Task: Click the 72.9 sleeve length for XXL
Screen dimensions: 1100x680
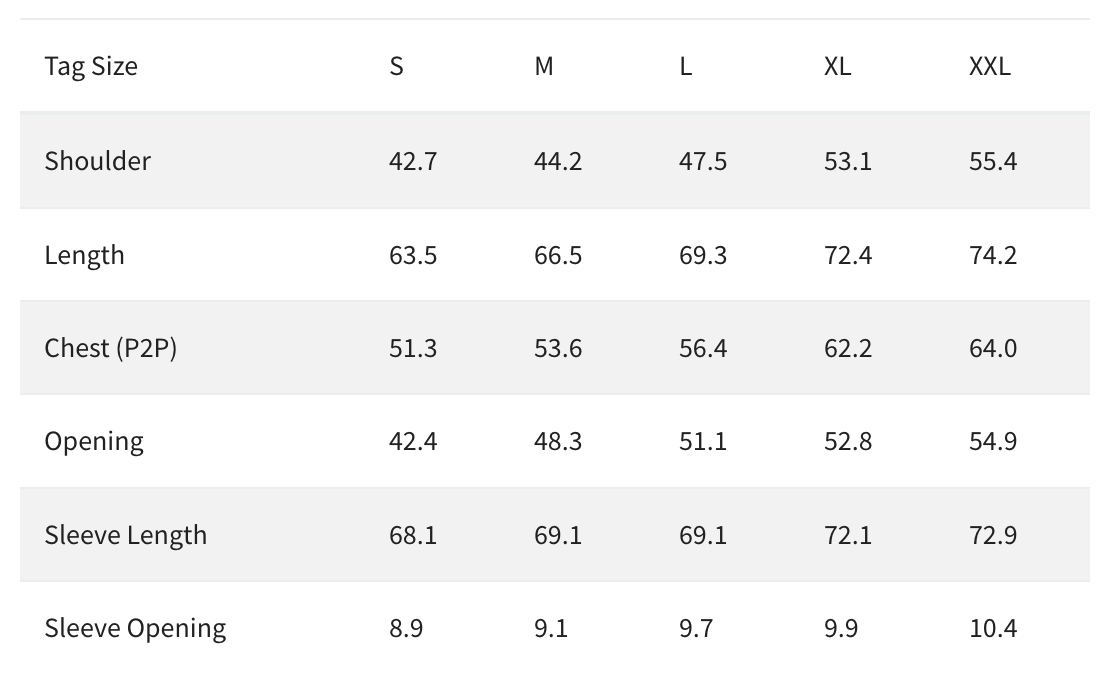Action: (x=993, y=534)
